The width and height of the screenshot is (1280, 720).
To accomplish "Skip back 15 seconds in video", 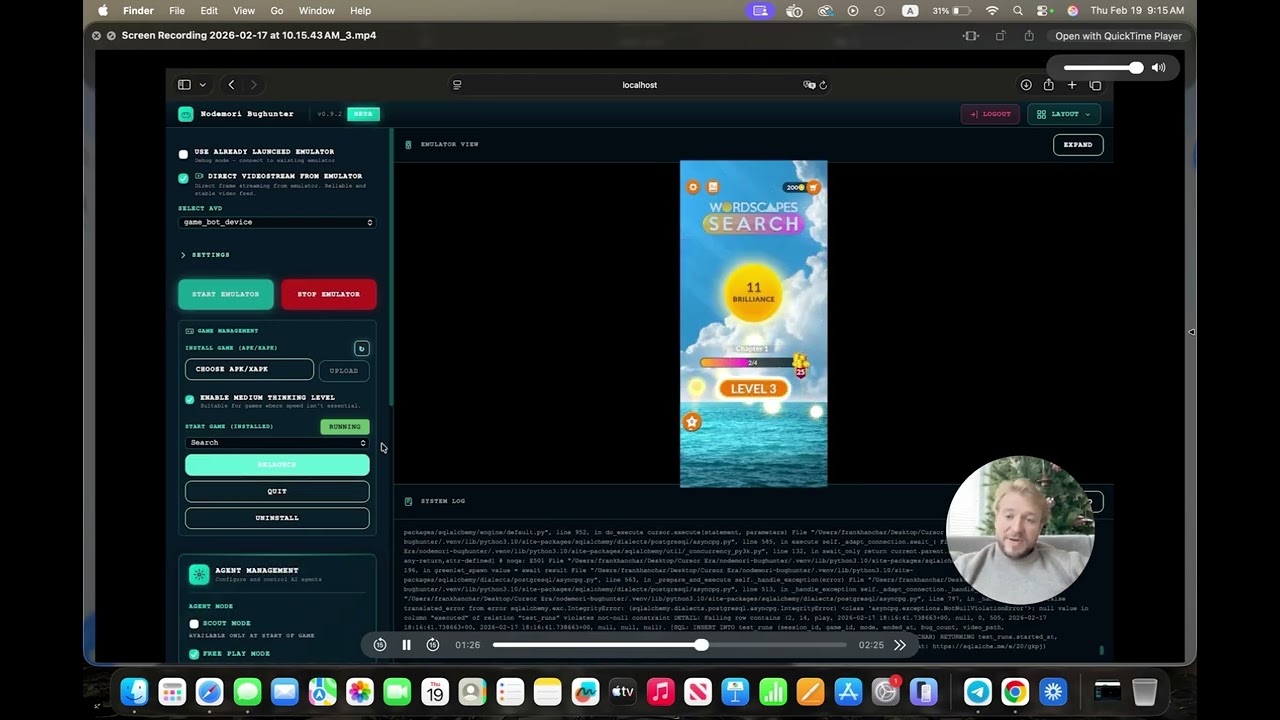I will point(380,645).
